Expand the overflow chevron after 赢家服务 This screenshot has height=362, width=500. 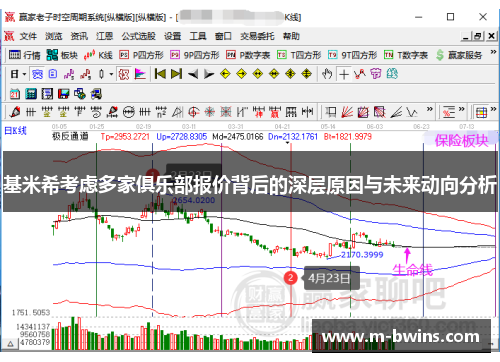493,52
